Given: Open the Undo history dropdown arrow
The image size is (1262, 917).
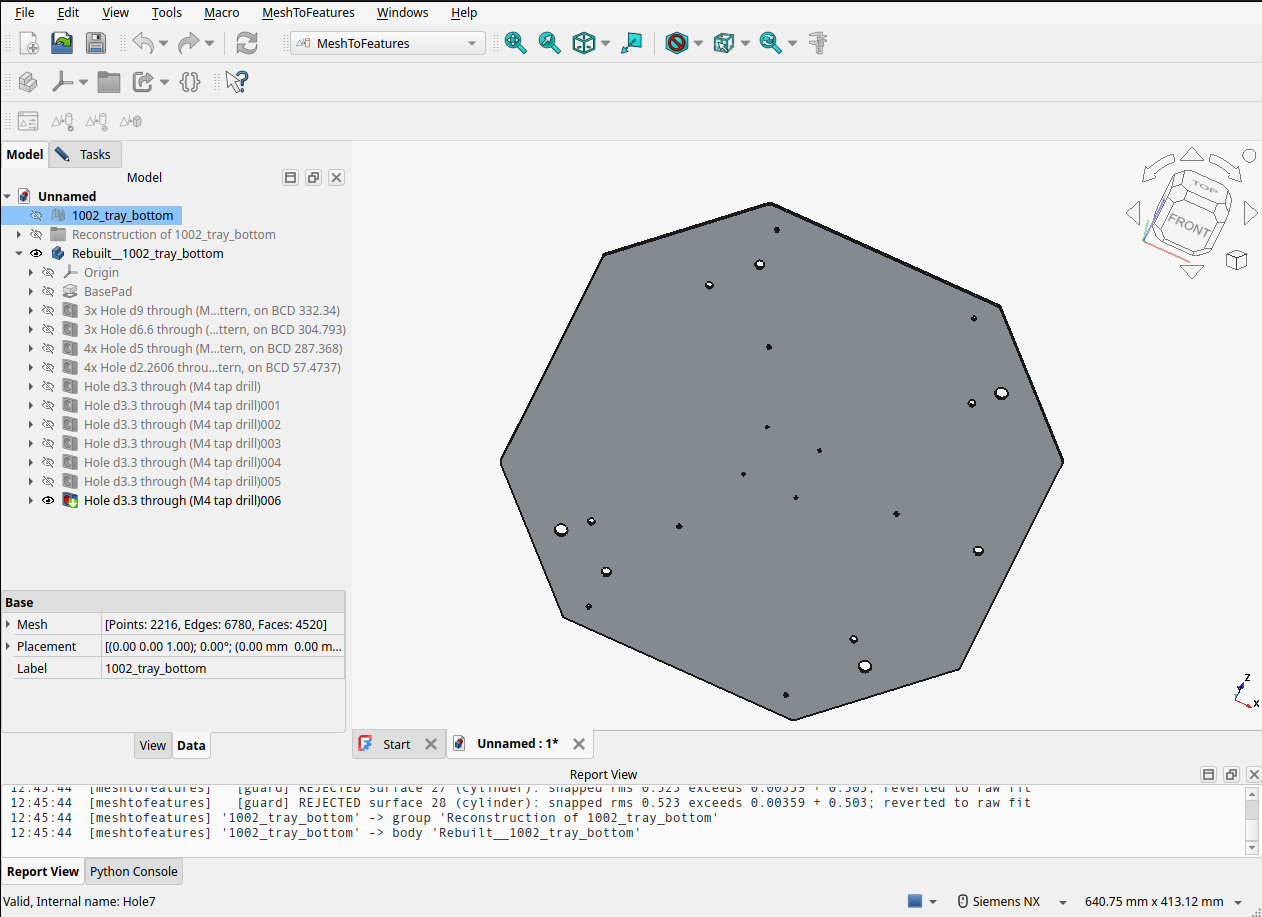Looking at the screenshot, I should tap(164, 43).
